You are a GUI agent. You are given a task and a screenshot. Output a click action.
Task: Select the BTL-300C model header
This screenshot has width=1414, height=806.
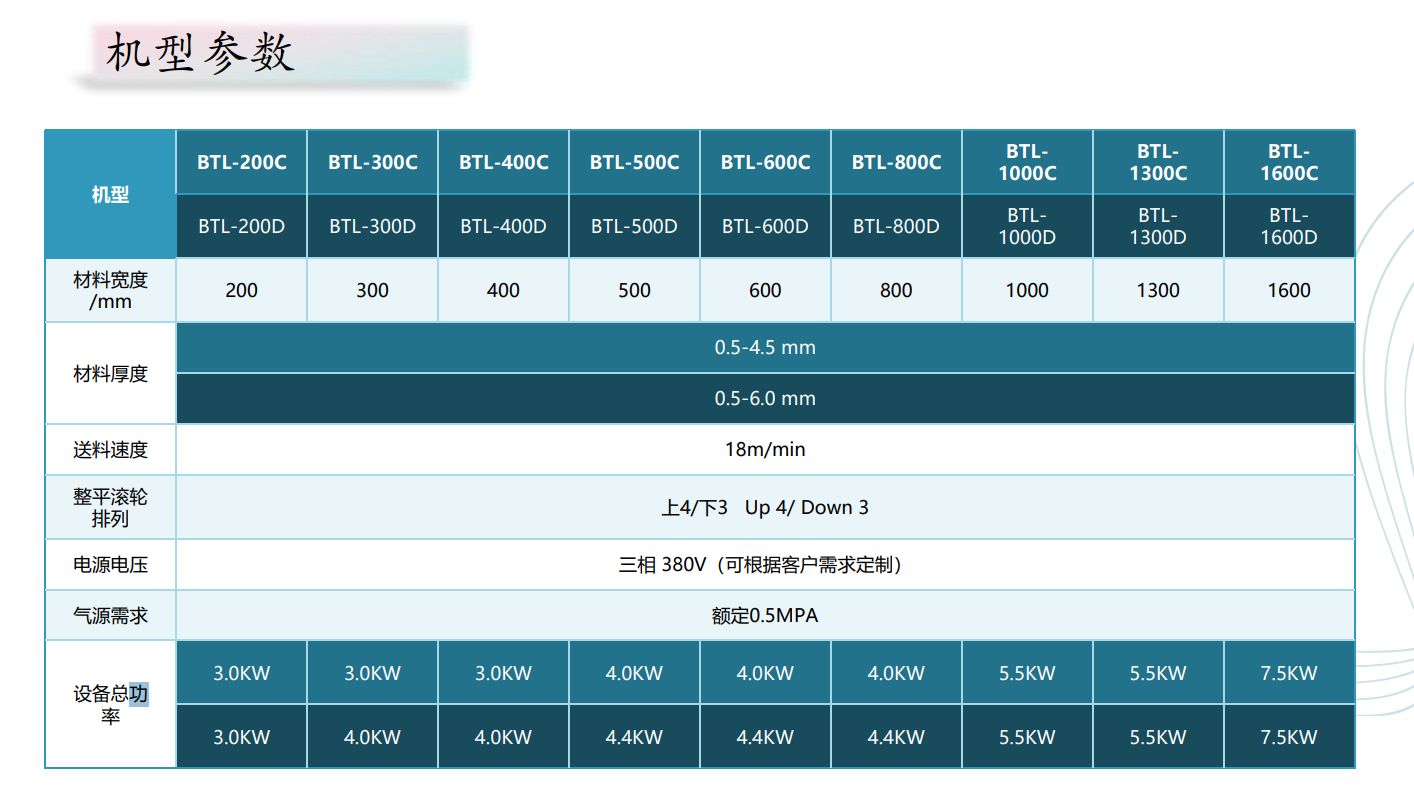click(372, 162)
